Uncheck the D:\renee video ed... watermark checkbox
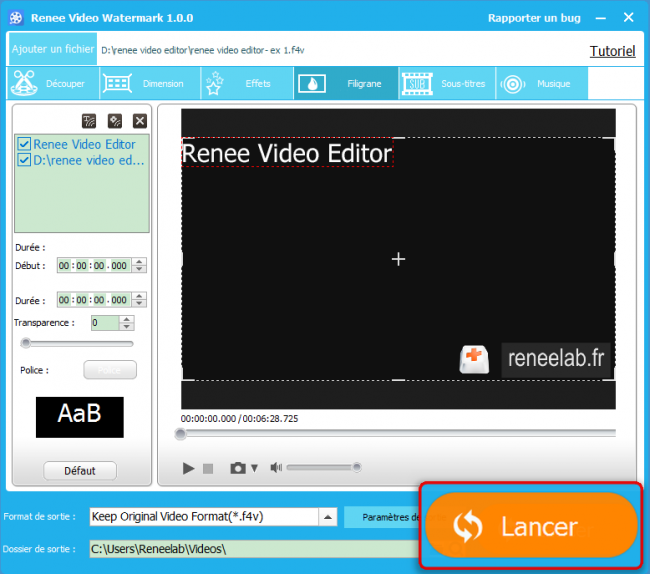Viewport: 650px width, 574px height. tap(24, 160)
